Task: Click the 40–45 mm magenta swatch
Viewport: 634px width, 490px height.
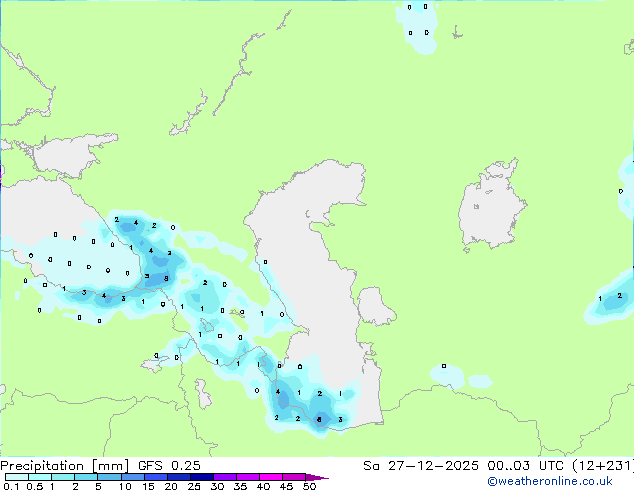Action: 271,477
